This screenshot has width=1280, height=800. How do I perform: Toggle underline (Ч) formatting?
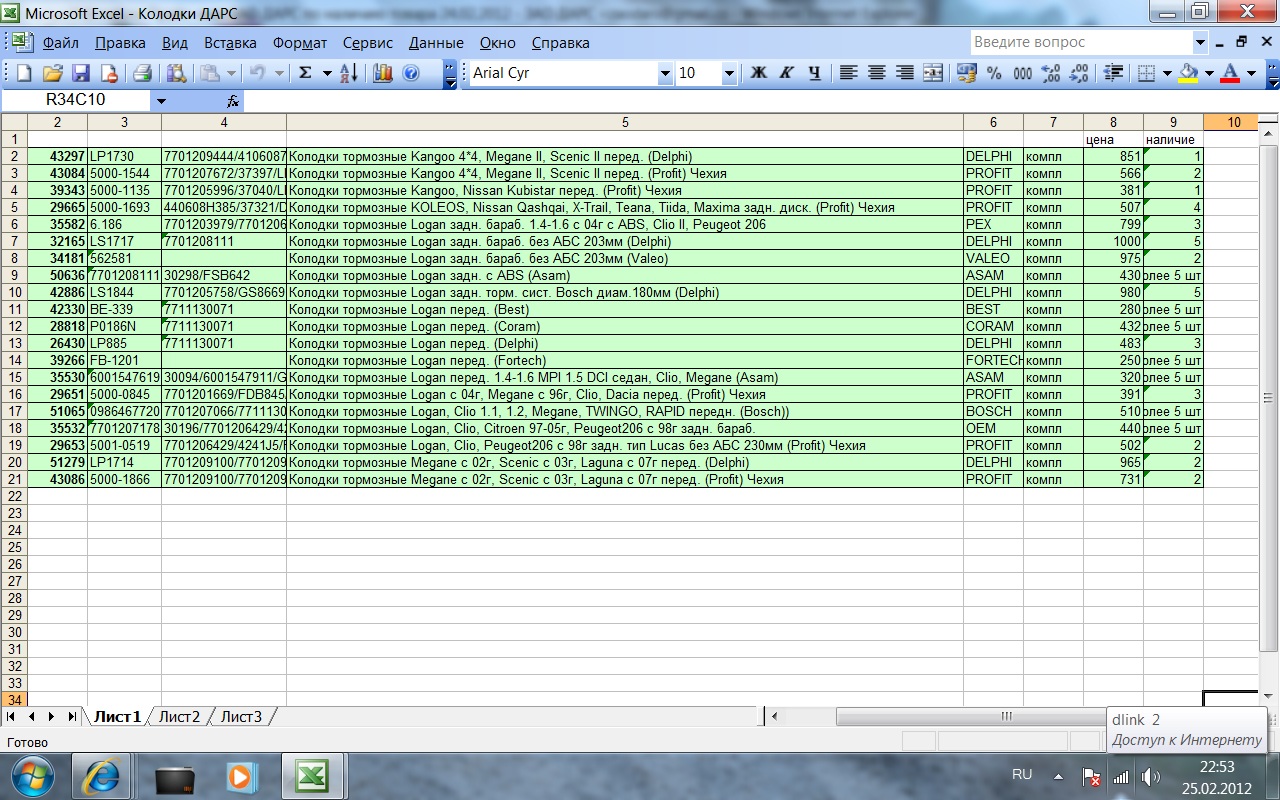(x=815, y=73)
